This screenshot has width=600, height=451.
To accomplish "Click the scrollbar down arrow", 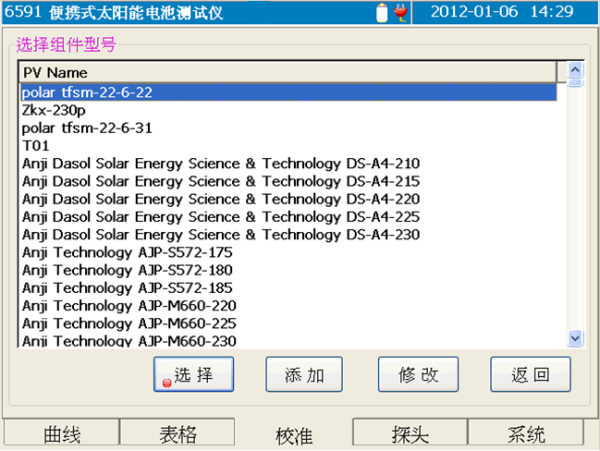I will point(575,339).
